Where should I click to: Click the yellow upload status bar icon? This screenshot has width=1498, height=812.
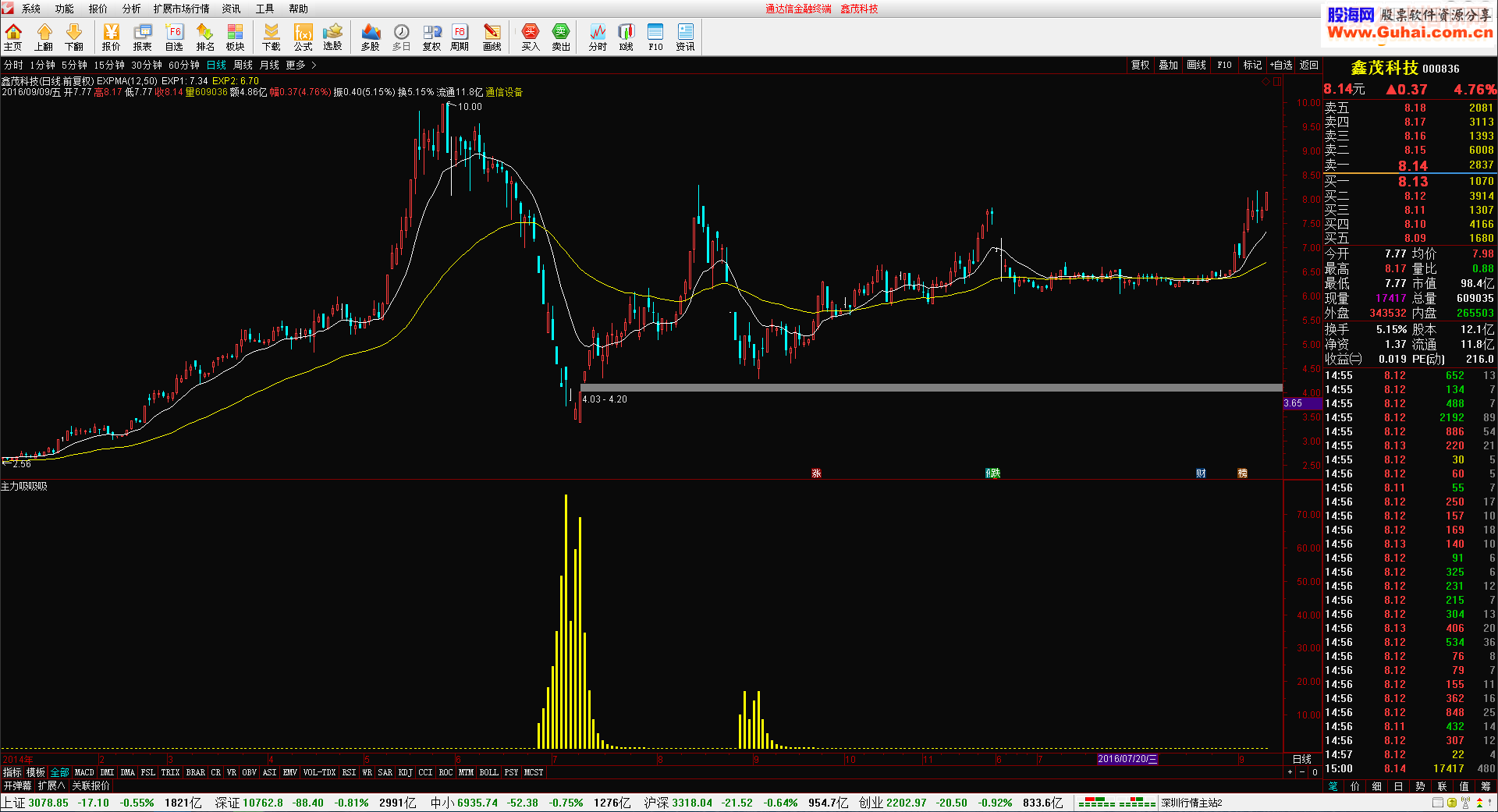pos(1452,803)
